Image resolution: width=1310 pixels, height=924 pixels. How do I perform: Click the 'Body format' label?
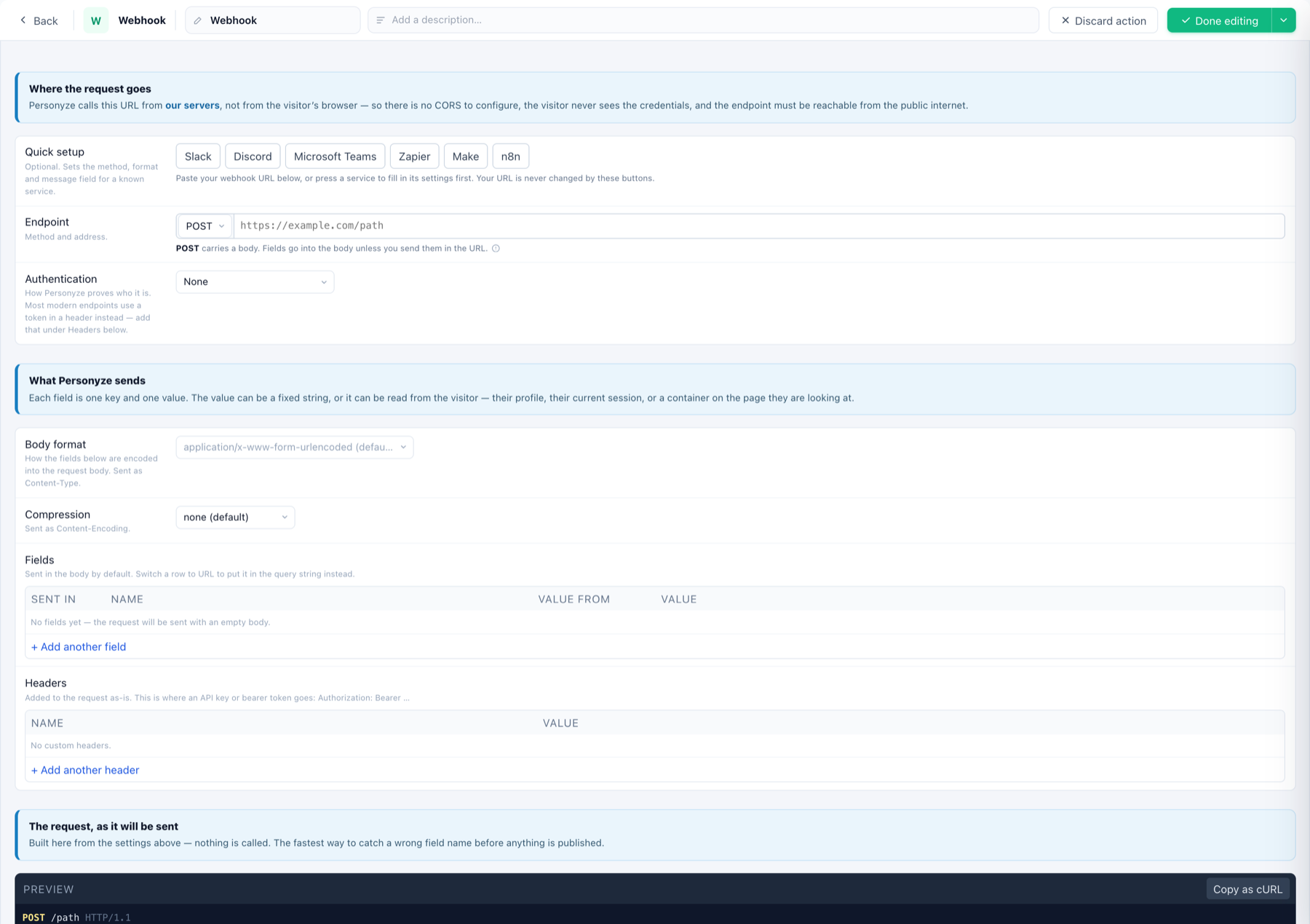[55, 445]
